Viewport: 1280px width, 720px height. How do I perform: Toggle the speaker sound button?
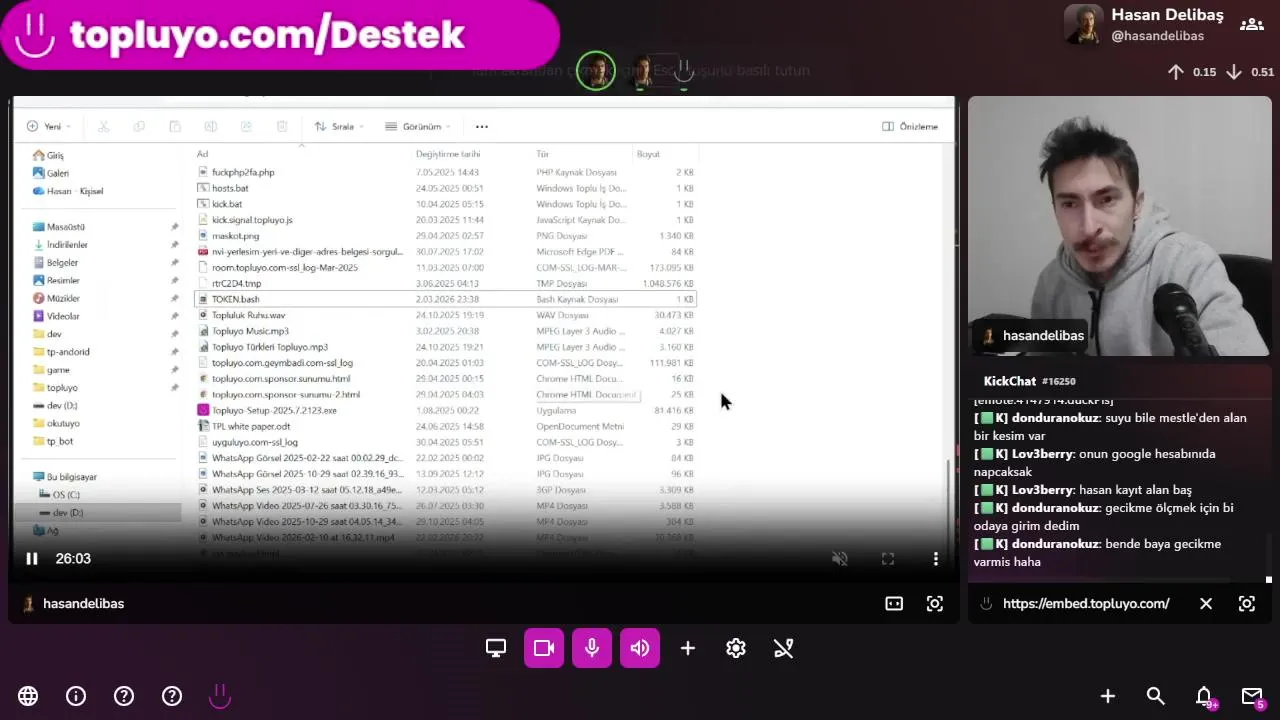pyautogui.click(x=640, y=648)
